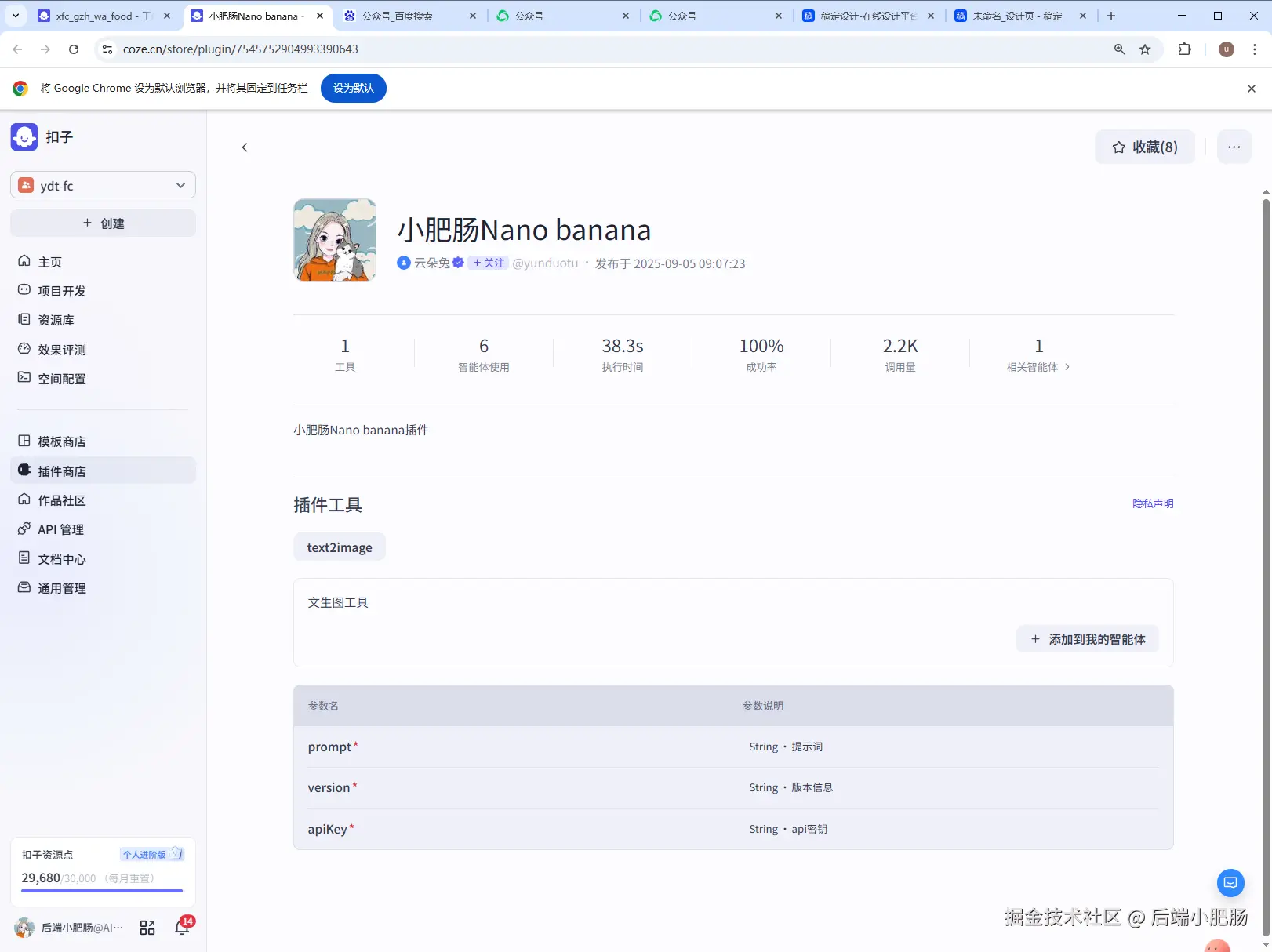Switch to the 稿定设计-在线设计 tab
Viewport: 1272px width, 952px height.
tap(868, 16)
